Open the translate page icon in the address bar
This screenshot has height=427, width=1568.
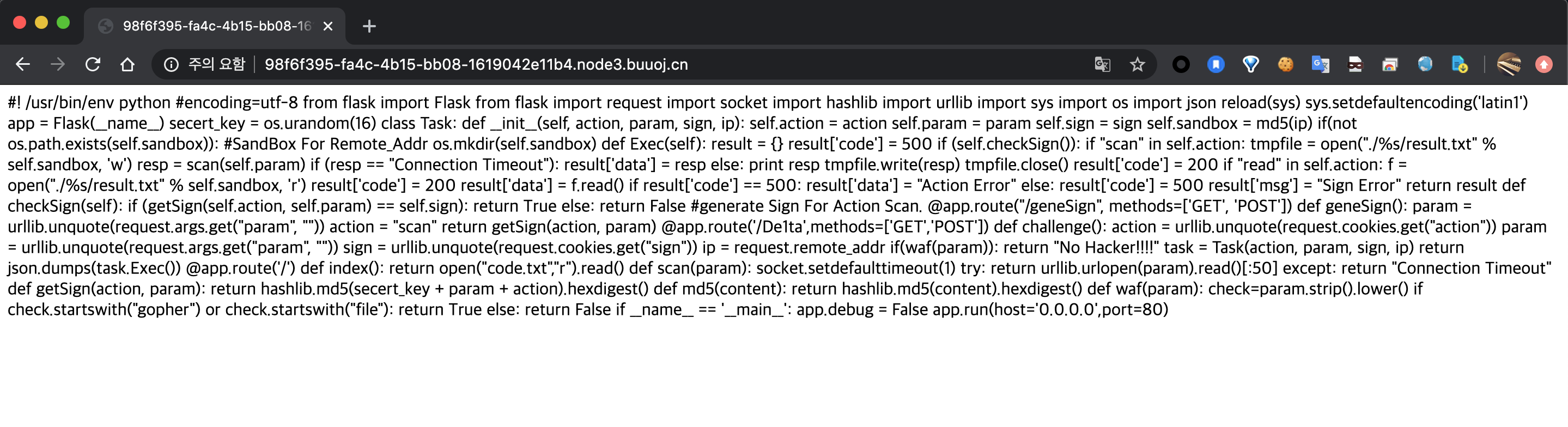[x=1102, y=64]
